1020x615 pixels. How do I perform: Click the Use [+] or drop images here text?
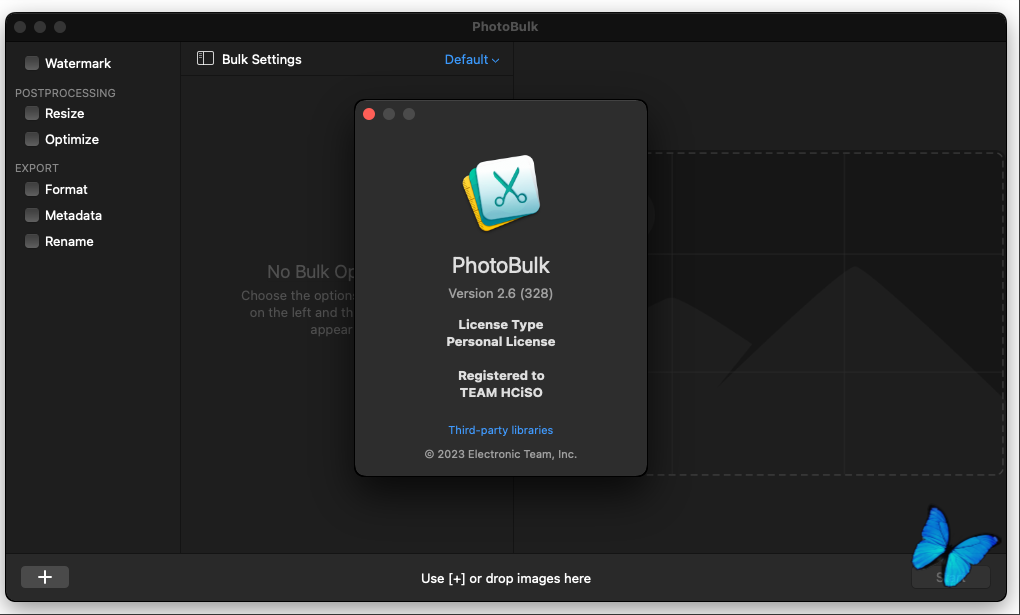pos(505,579)
